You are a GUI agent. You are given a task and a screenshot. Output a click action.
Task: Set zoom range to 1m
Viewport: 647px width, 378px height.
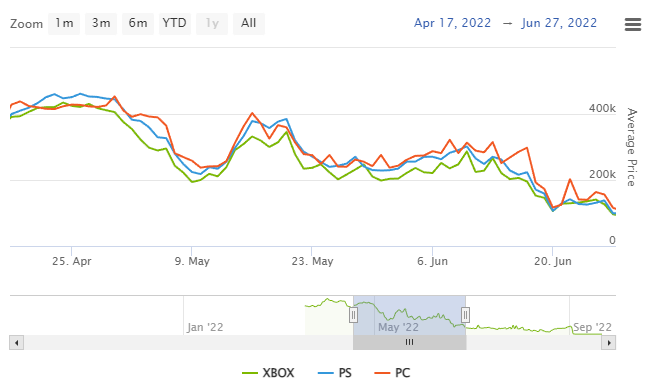(64, 24)
